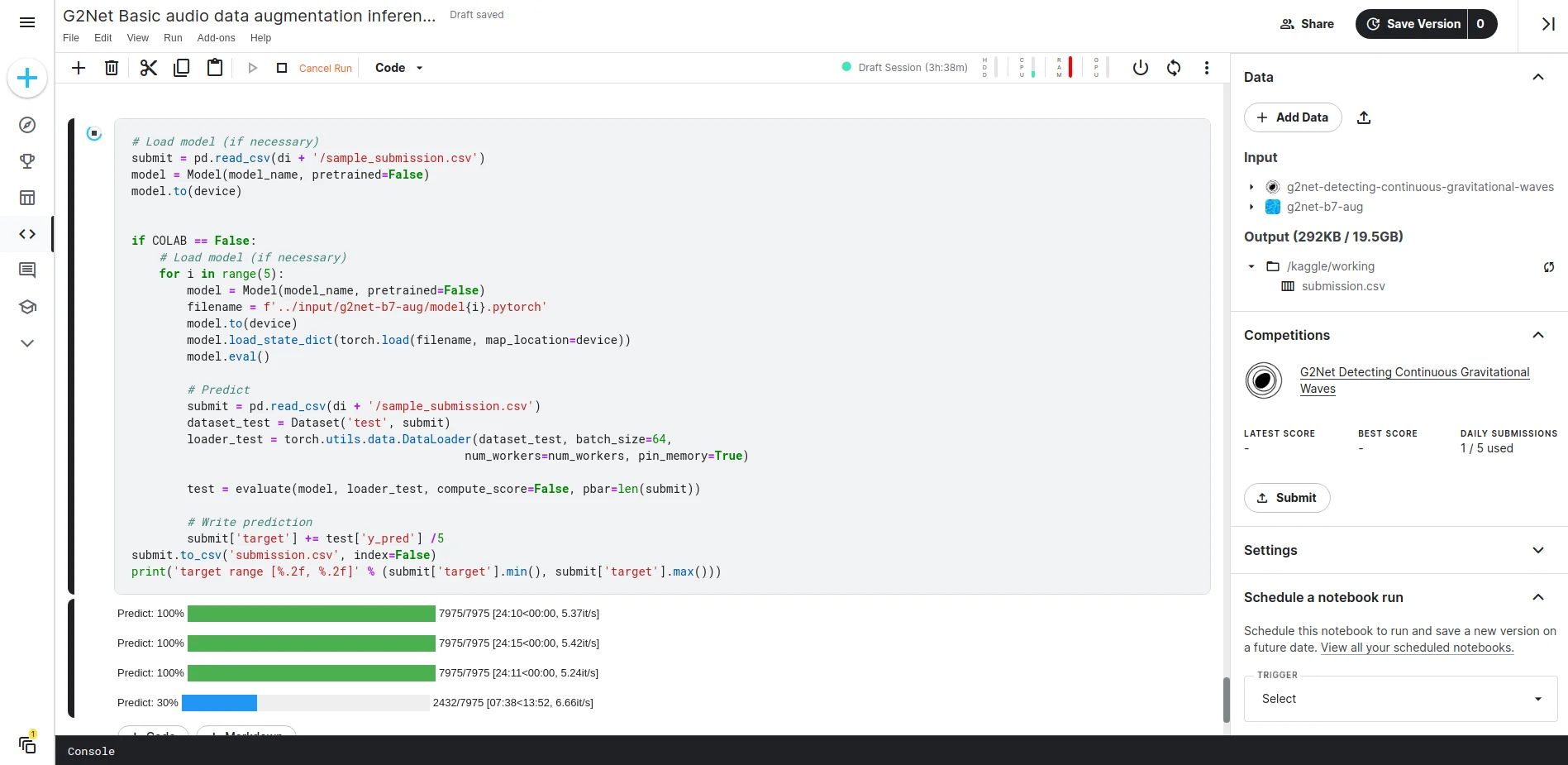Open the Add-ons menu
The height and width of the screenshot is (765, 1568).
[216, 38]
